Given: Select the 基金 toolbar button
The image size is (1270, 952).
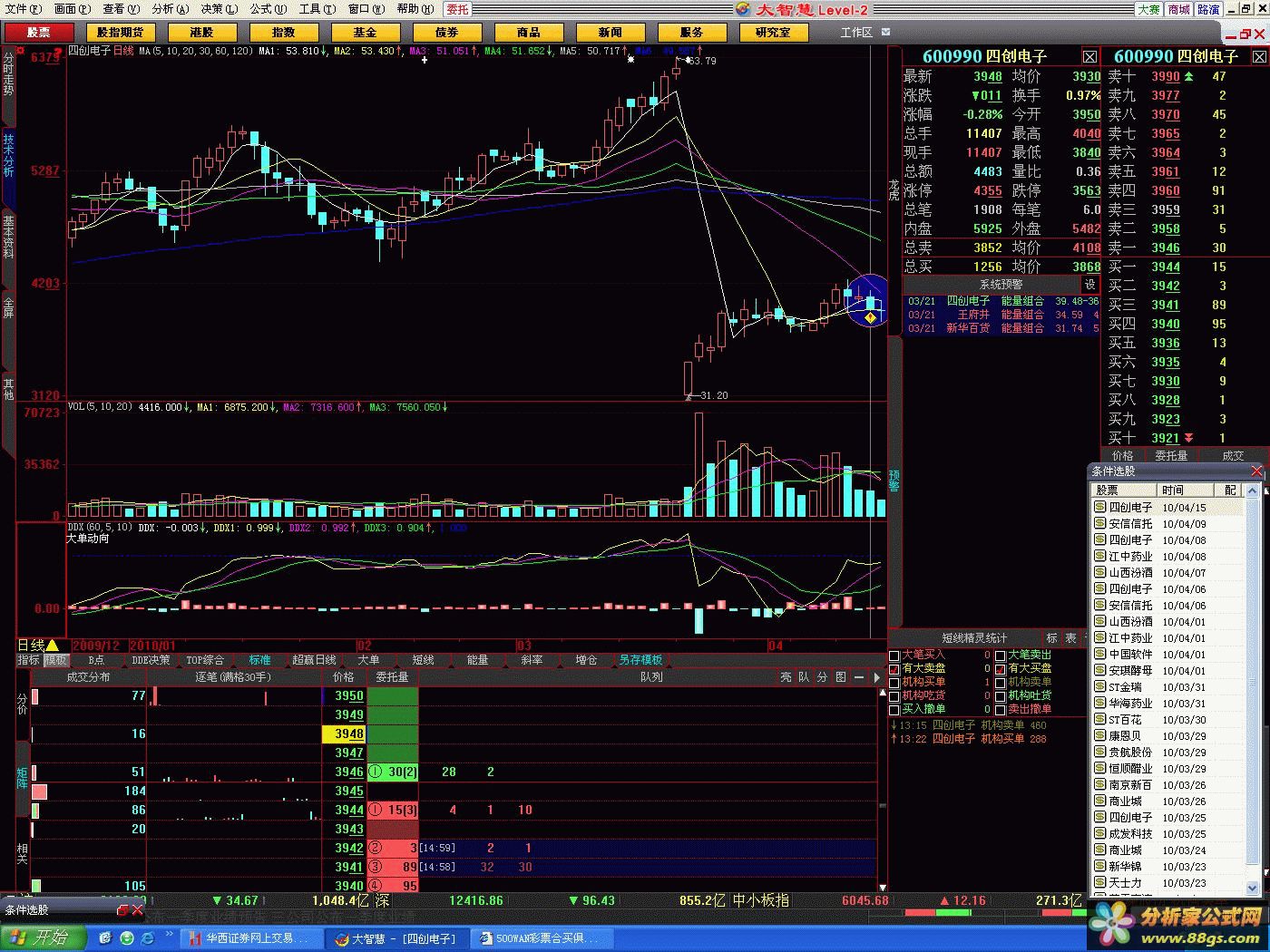Looking at the screenshot, I should 365,32.
